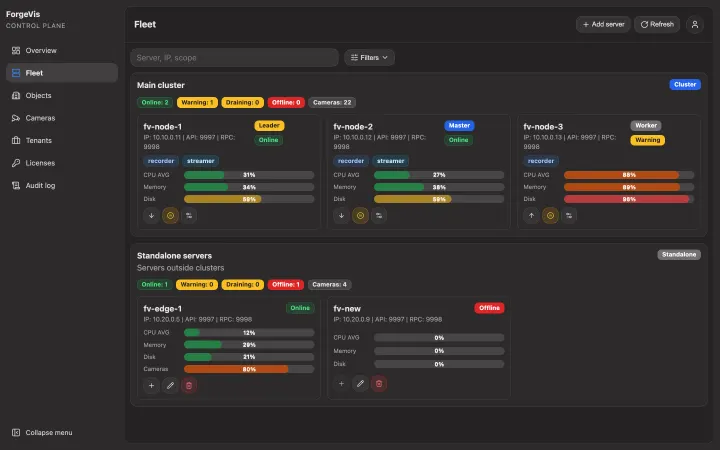Click the Worker badge on fv-node-3
720x450 pixels.
pos(646,125)
